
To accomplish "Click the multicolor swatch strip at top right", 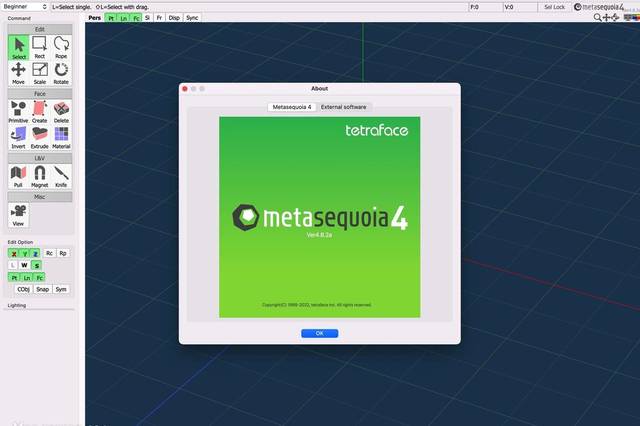I will [631, 17].
